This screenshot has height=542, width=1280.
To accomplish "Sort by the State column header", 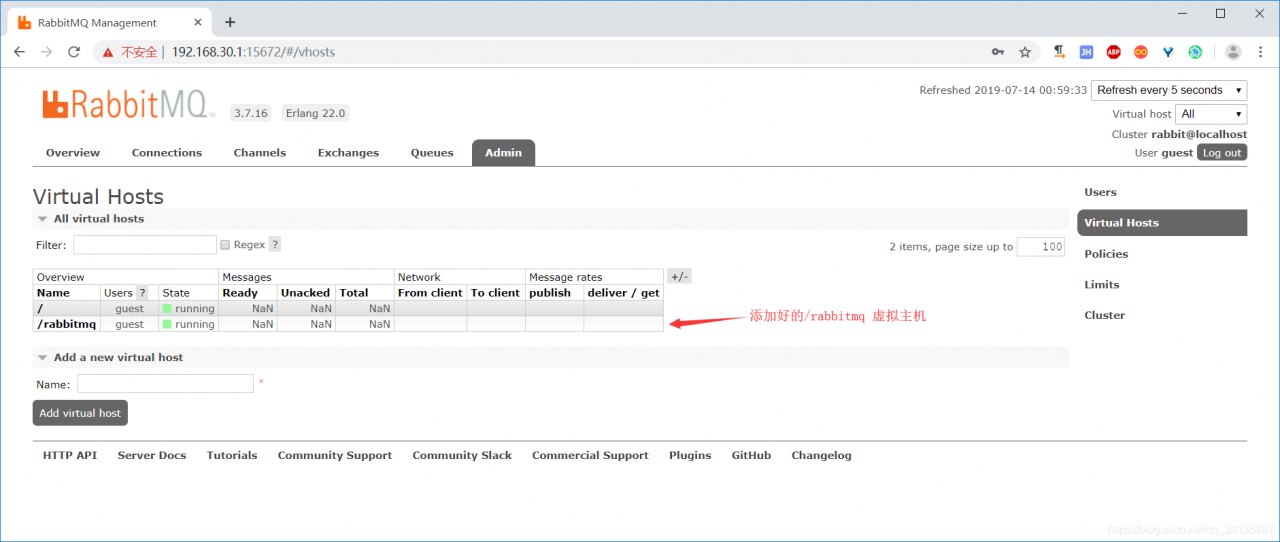I will (176, 293).
